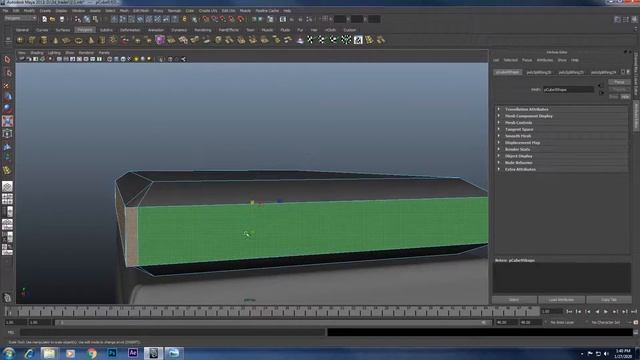The width and height of the screenshot is (640, 360).
Task: Toggle snap to curves magnet
Action: coord(215,19)
